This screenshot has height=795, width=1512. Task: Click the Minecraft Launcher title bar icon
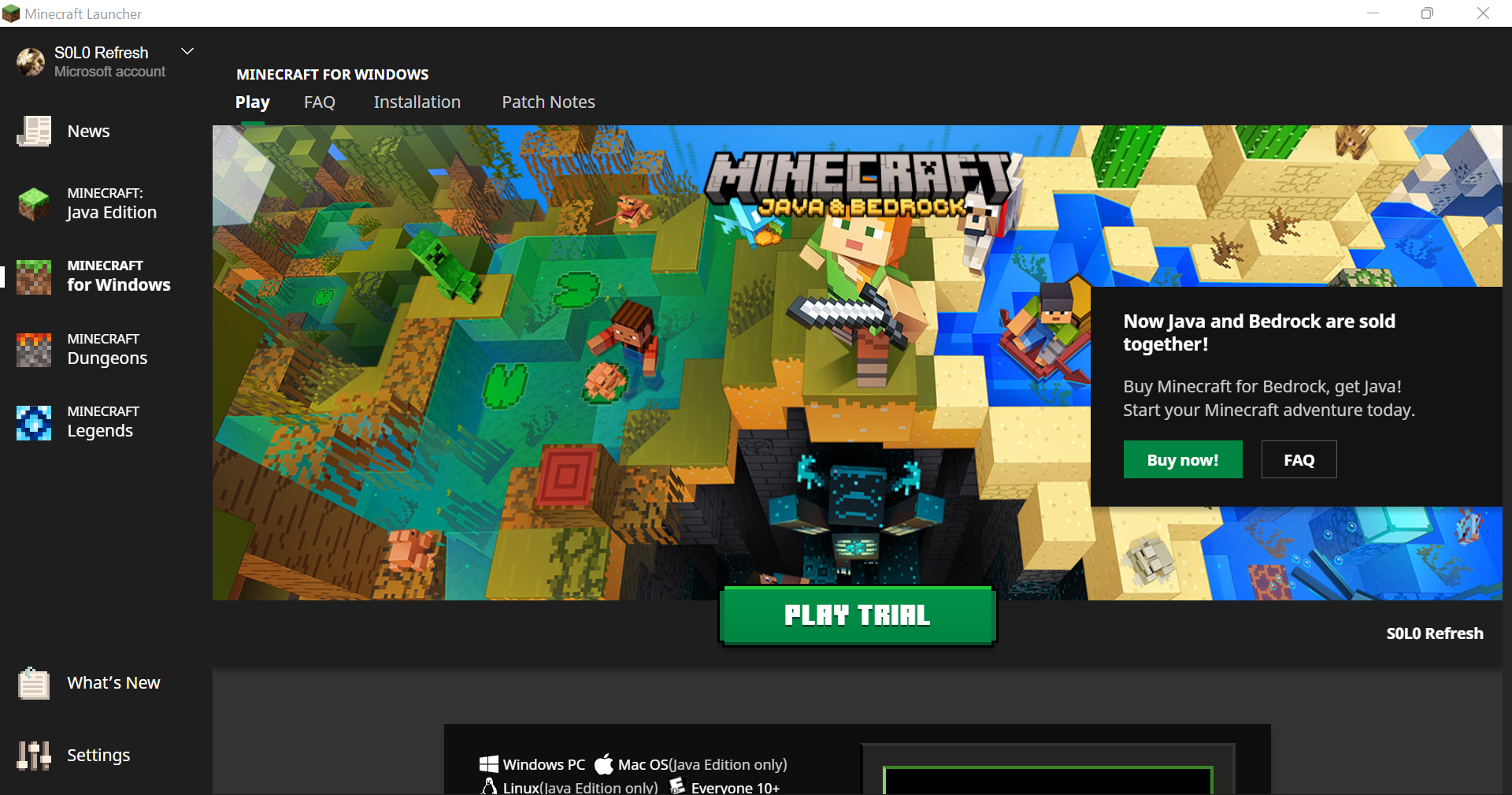(x=11, y=13)
